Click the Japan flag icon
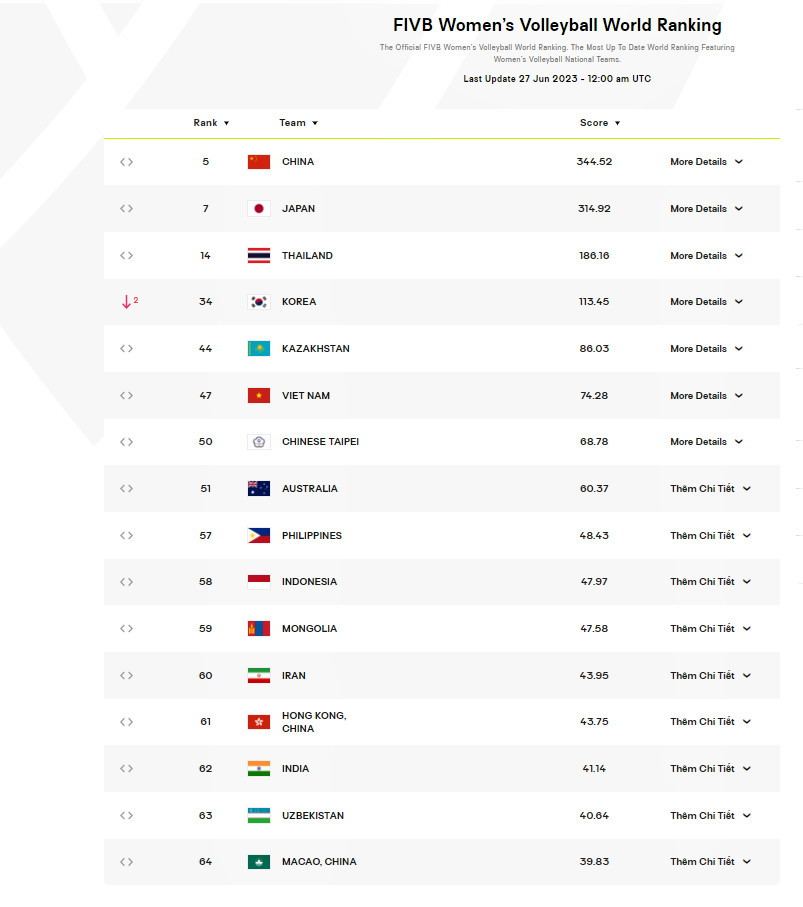This screenshot has width=803, height=907. point(259,209)
